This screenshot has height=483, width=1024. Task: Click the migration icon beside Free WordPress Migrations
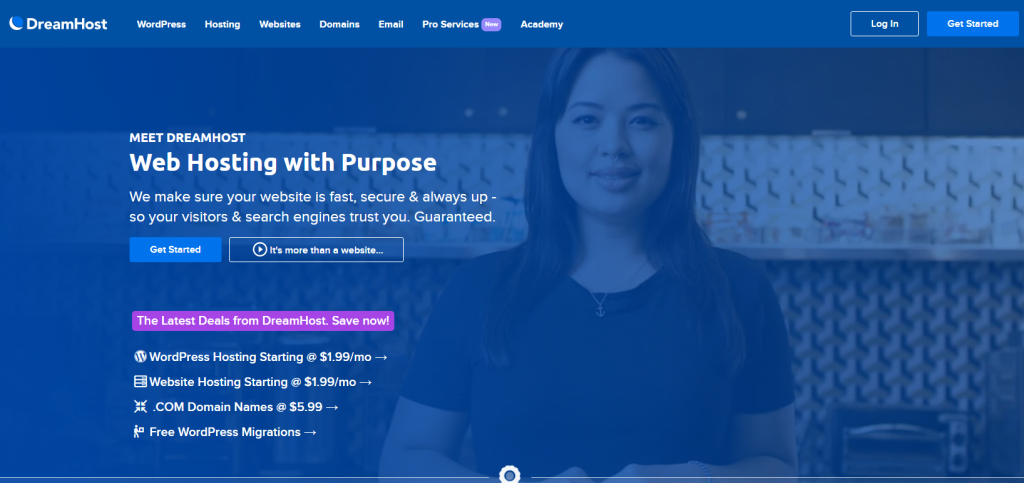(x=138, y=431)
